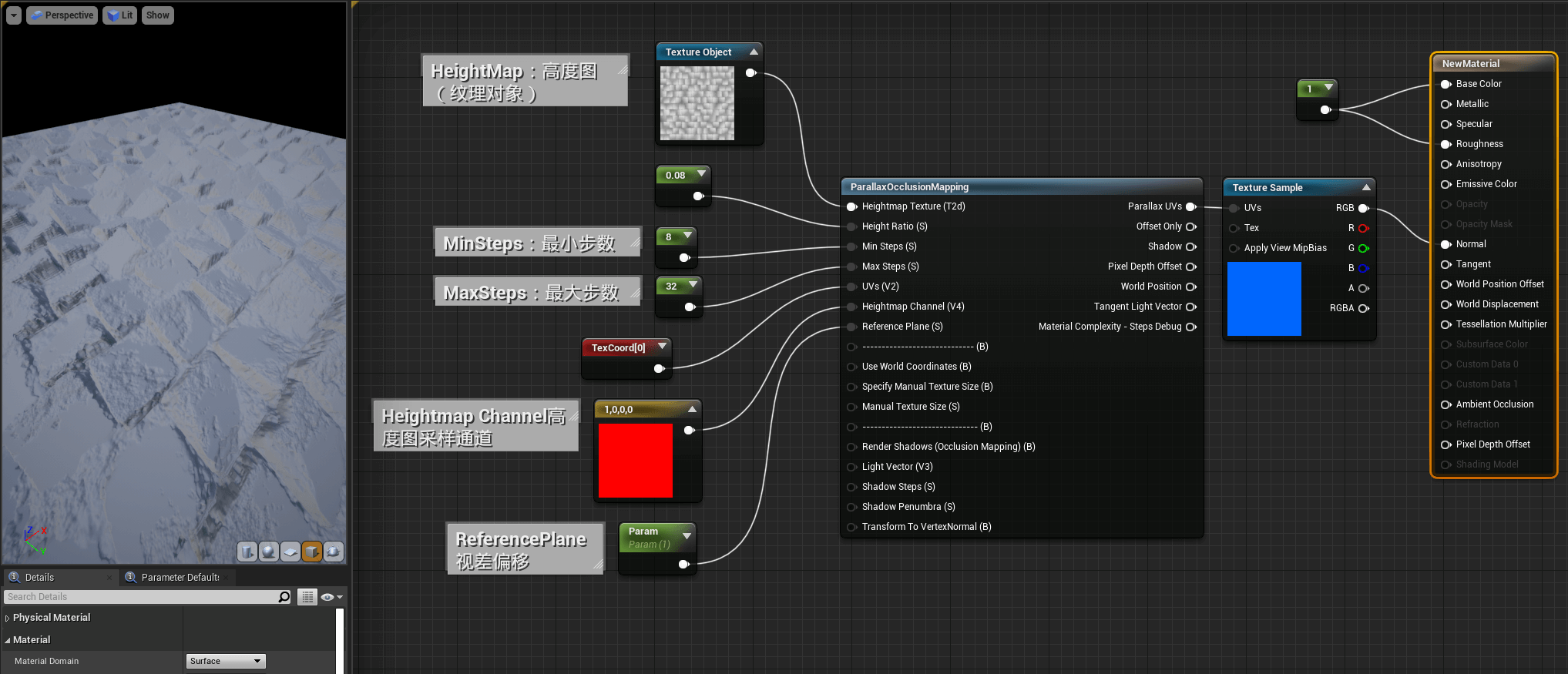Click the Texture Sample red R pin
This screenshot has height=674, width=1568.
[1364, 228]
